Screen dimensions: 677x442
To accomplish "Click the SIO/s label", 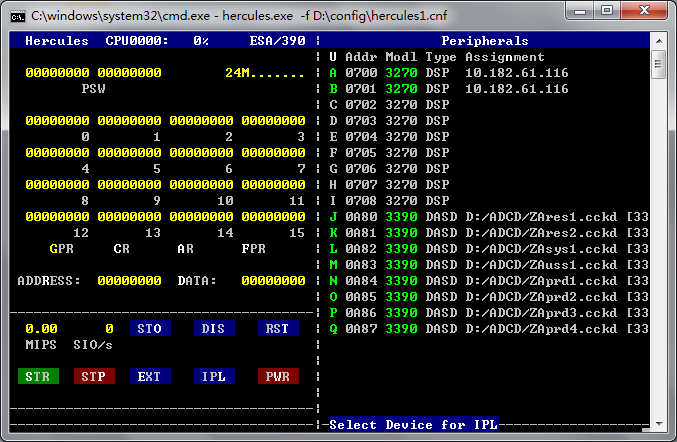I will tap(93, 345).
